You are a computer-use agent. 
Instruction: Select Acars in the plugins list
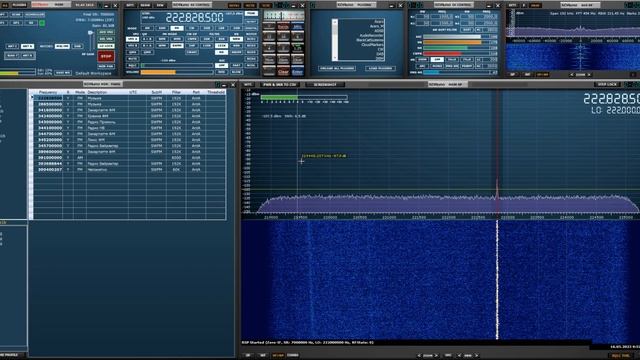coord(379,22)
